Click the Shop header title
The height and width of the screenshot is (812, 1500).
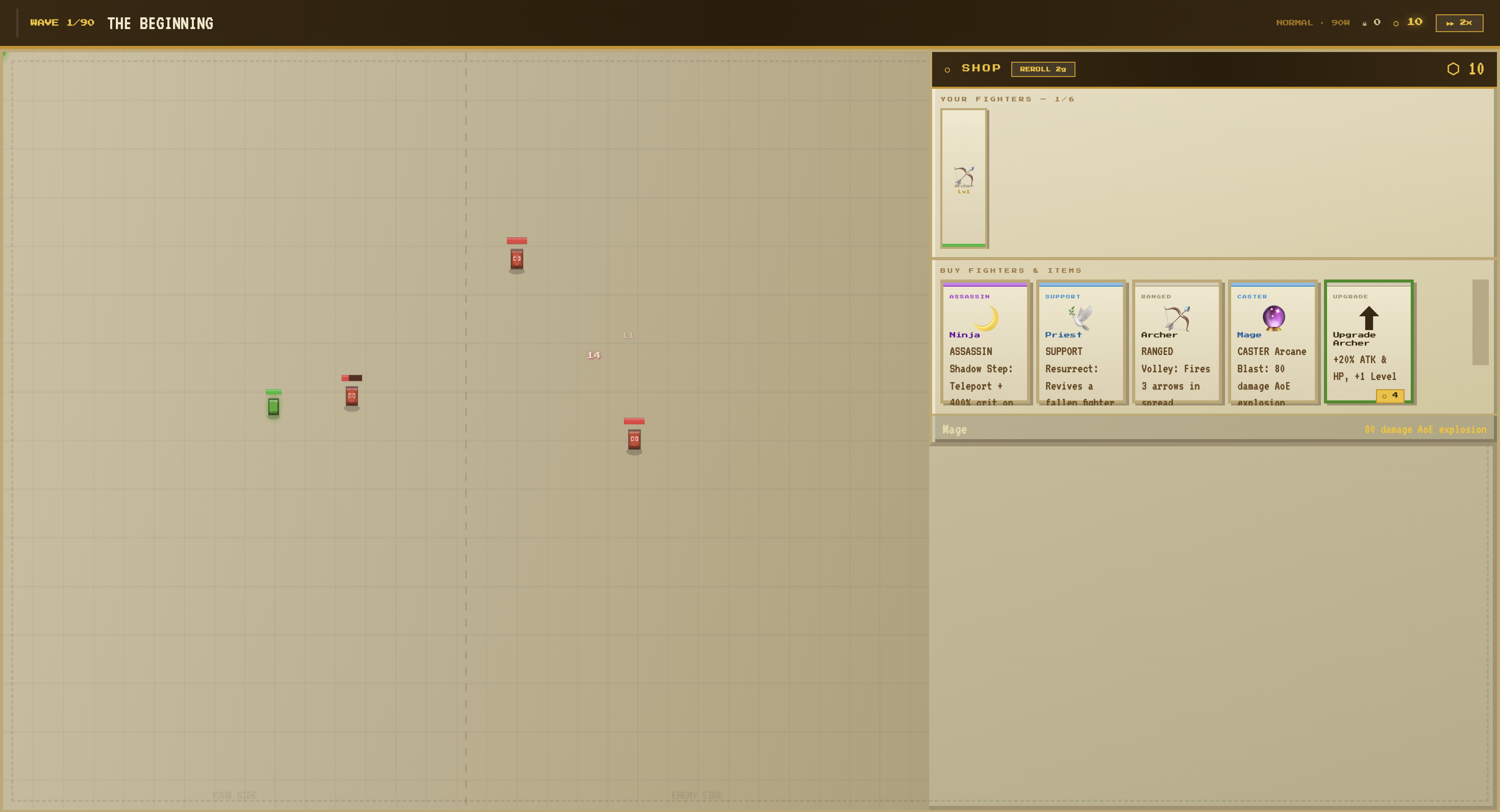pos(981,68)
